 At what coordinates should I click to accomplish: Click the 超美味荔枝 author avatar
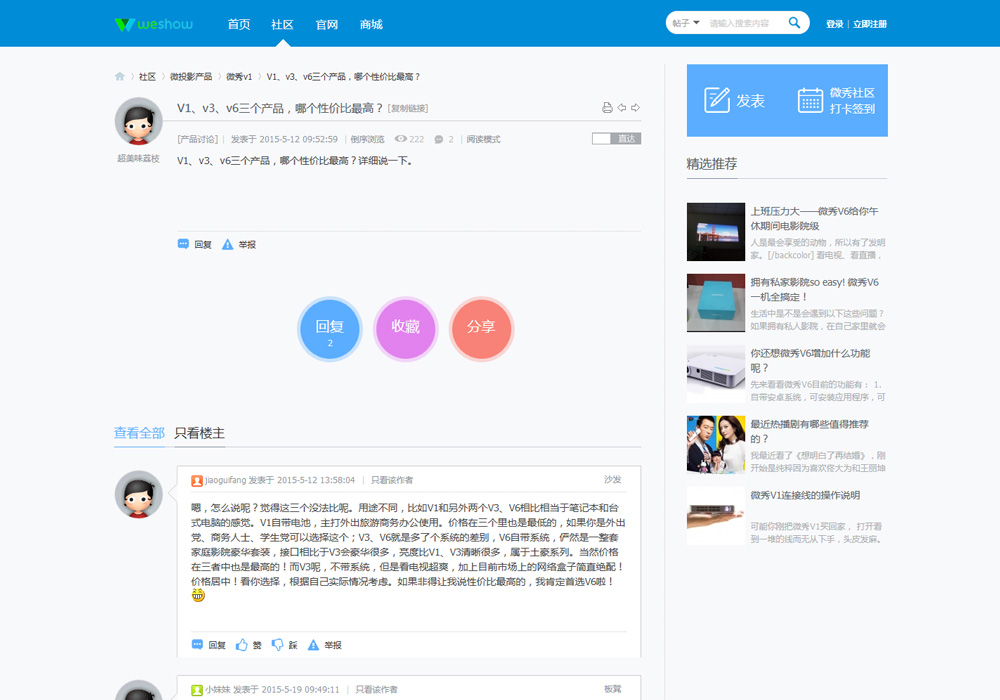(138, 121)
